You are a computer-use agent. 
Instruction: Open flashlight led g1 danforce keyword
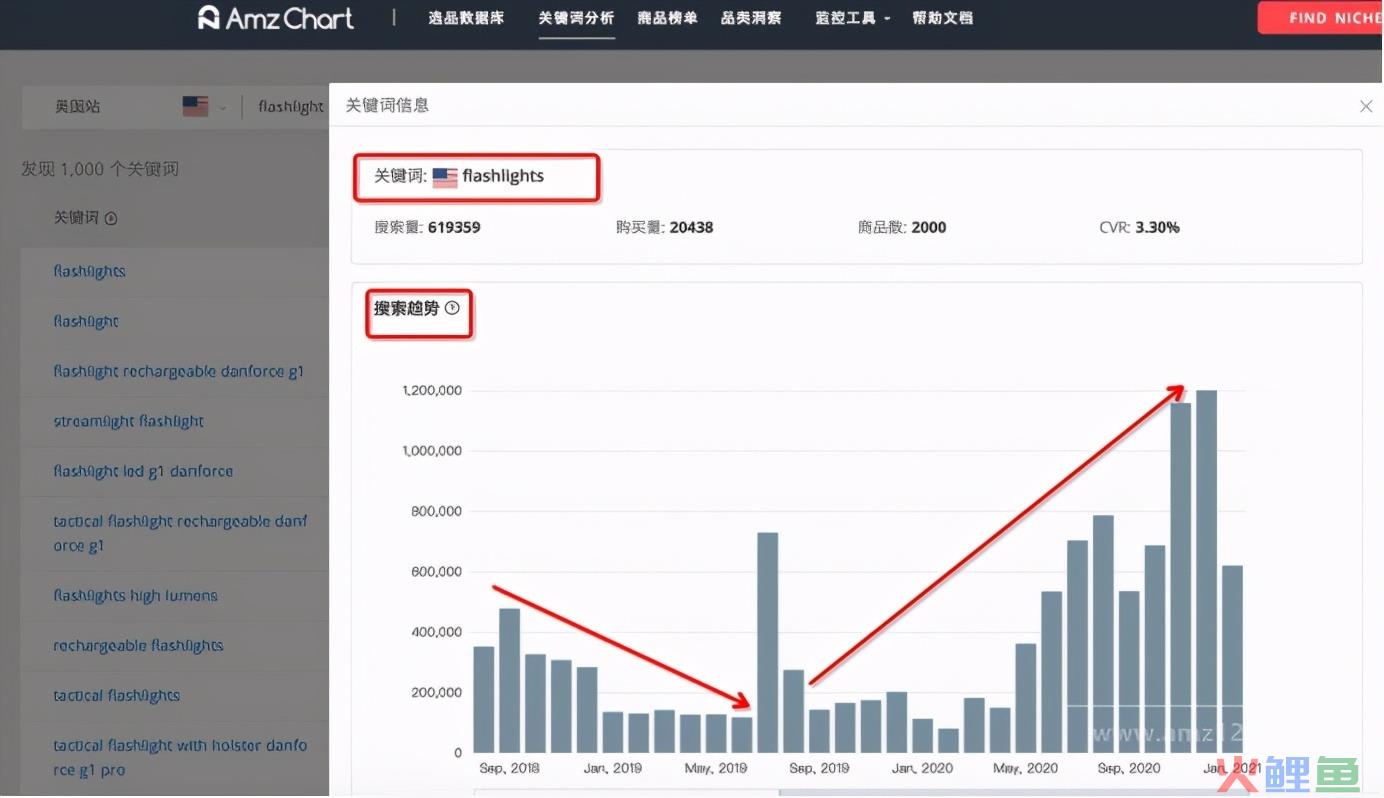coord(143,471)
